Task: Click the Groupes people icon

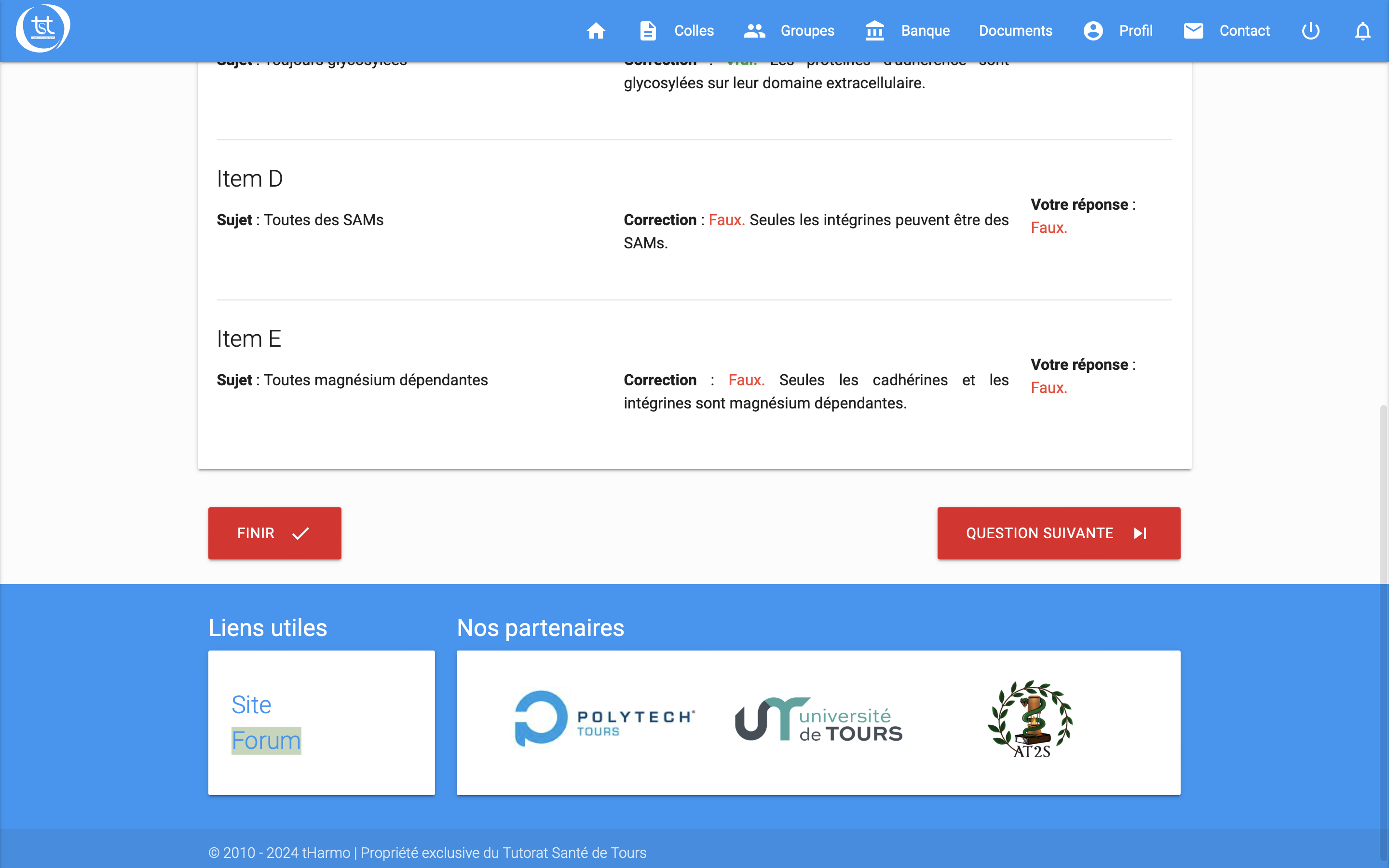Action: [x=755, y=31]
